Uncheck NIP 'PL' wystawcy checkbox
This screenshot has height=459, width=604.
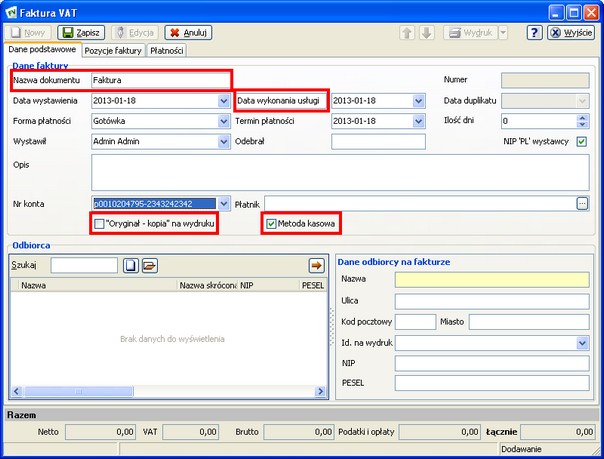tap(582, 141)
